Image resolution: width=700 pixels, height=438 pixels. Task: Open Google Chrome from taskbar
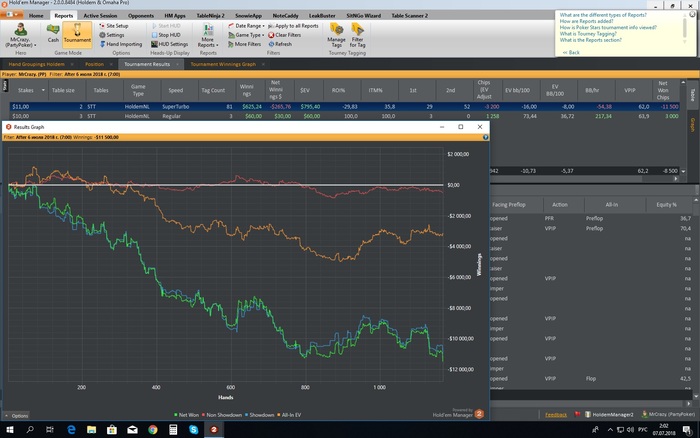pos(153,430)
